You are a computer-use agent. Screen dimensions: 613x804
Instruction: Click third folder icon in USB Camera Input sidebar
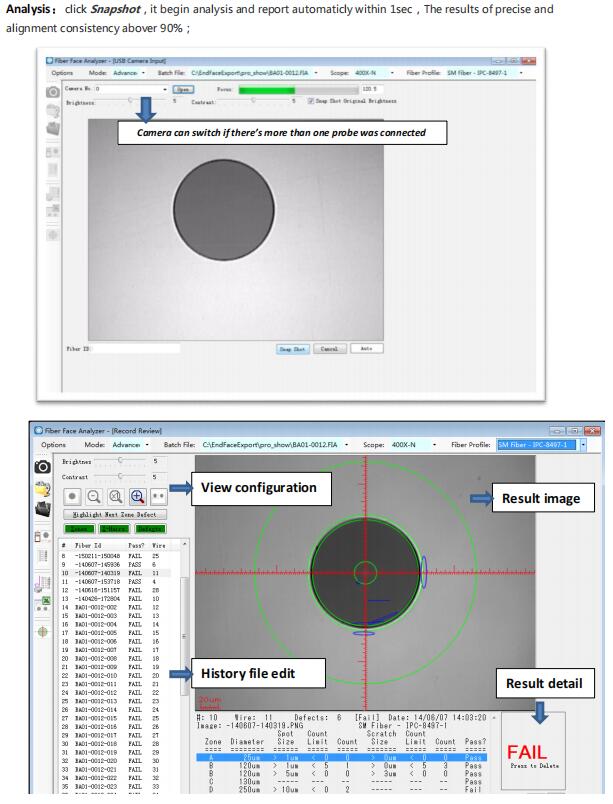tap(53, 128)
